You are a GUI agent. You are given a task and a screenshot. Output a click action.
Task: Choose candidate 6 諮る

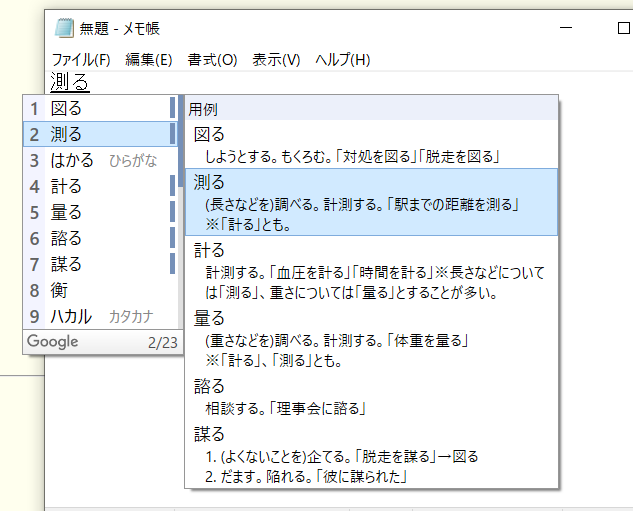tap(66, 238)
